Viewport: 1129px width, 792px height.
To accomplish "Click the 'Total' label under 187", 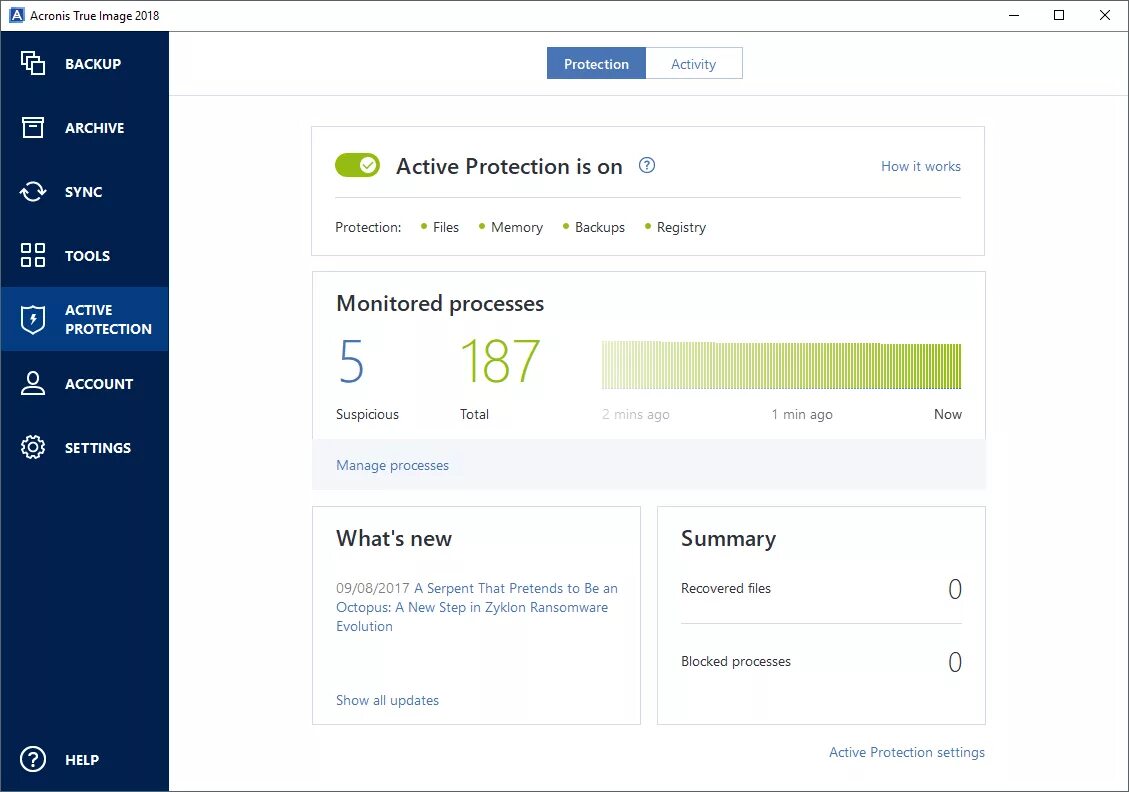I will [474, 414].
